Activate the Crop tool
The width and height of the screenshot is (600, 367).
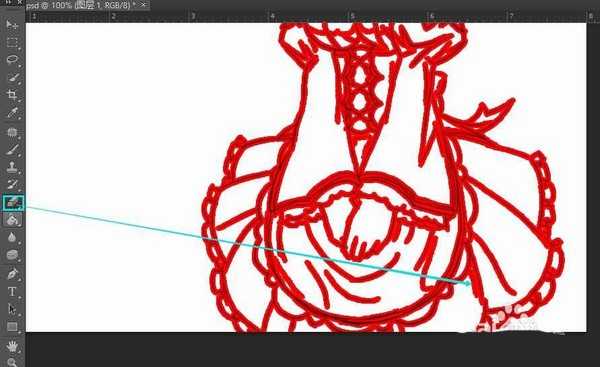(12, 95)
